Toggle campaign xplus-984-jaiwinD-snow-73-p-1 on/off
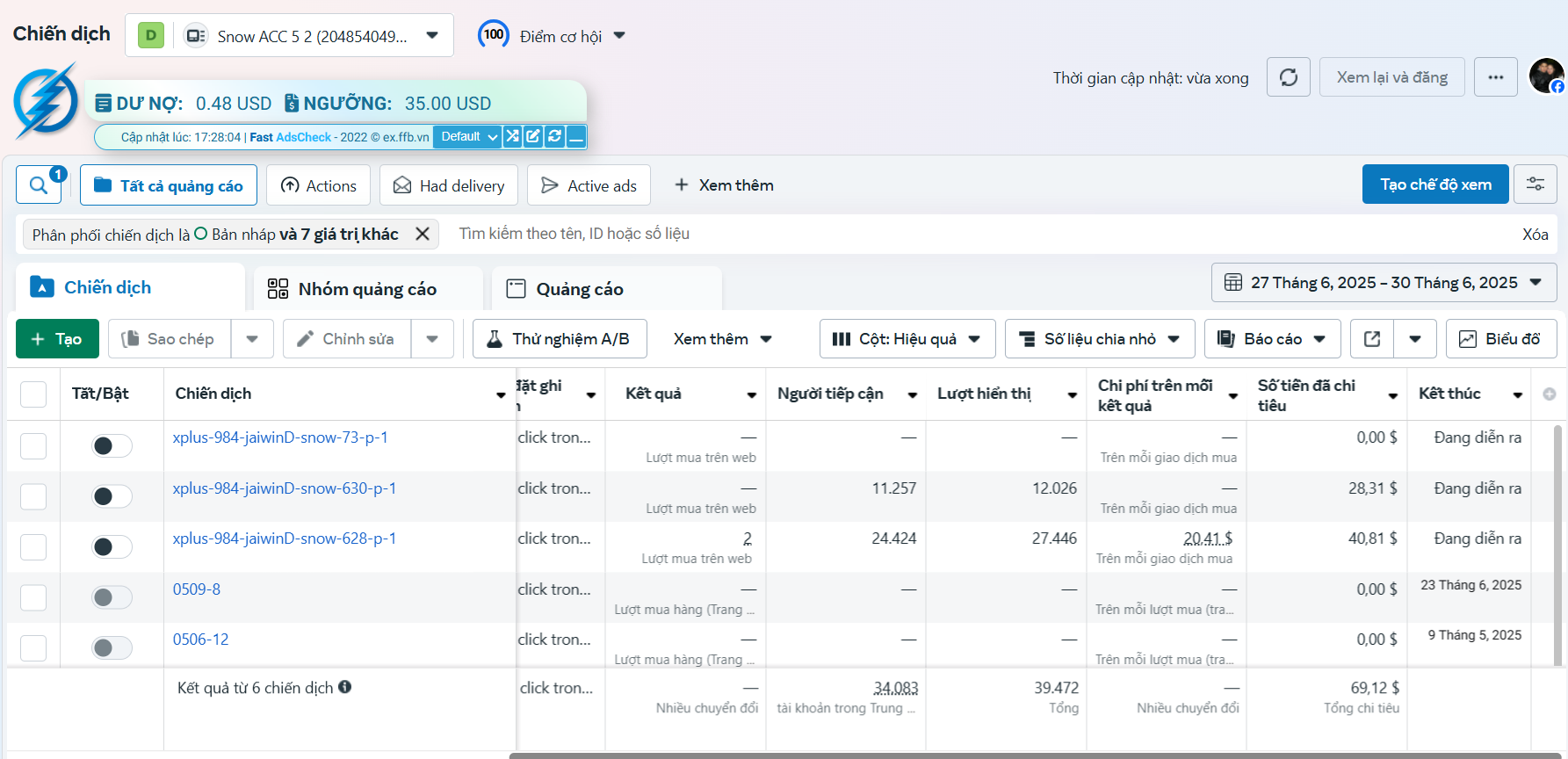This screenshot has height=759, width=1568. [112, 446]
